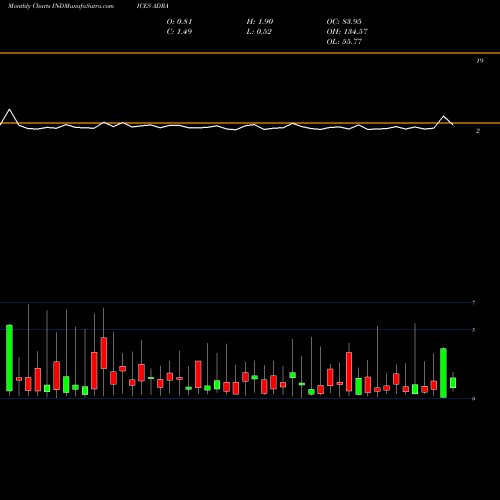
Task: Click the OH: 134.57 value
Action: click(347, 32)
